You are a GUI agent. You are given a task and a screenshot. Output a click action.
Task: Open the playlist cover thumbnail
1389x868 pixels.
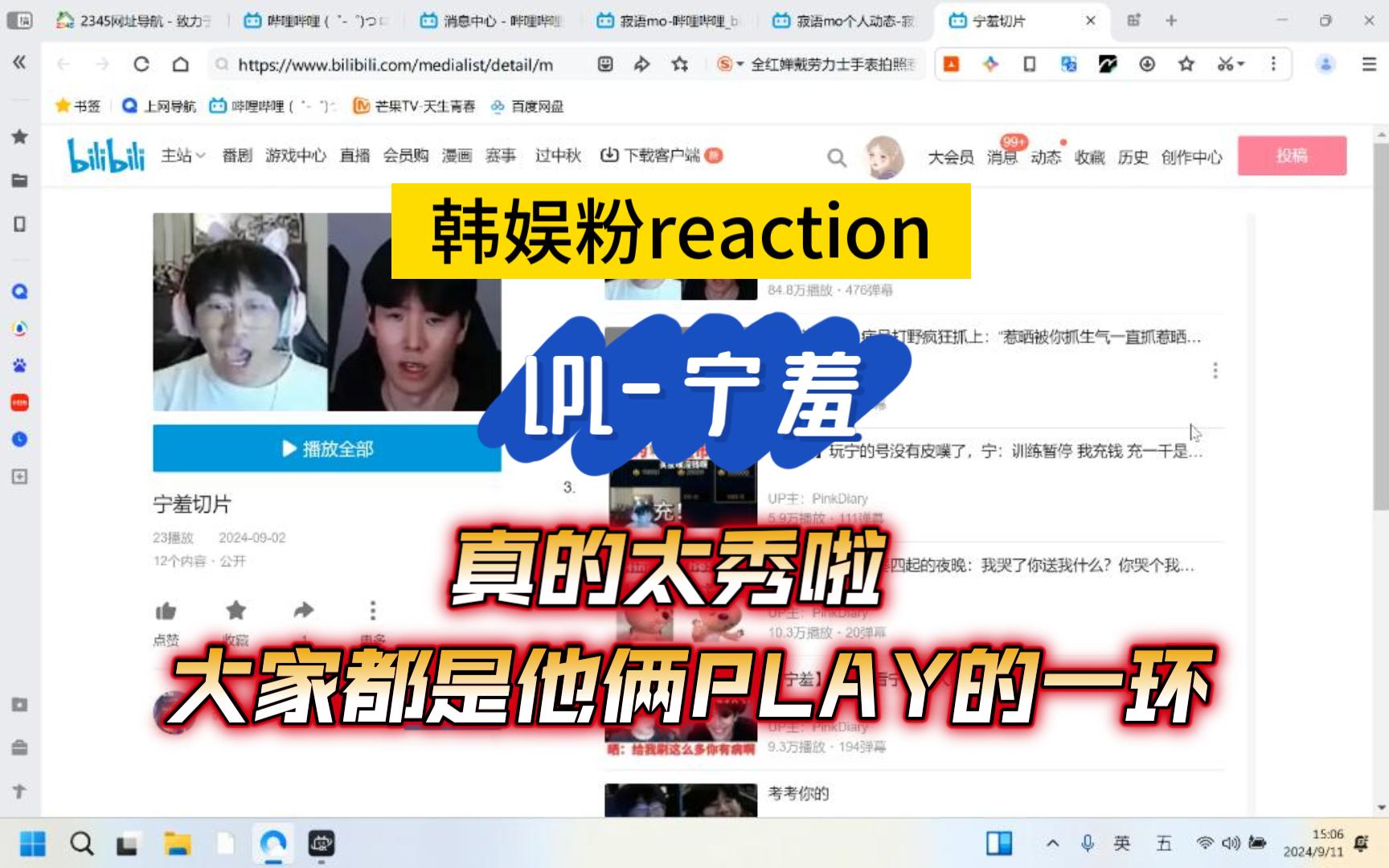[x=327, y=312]
